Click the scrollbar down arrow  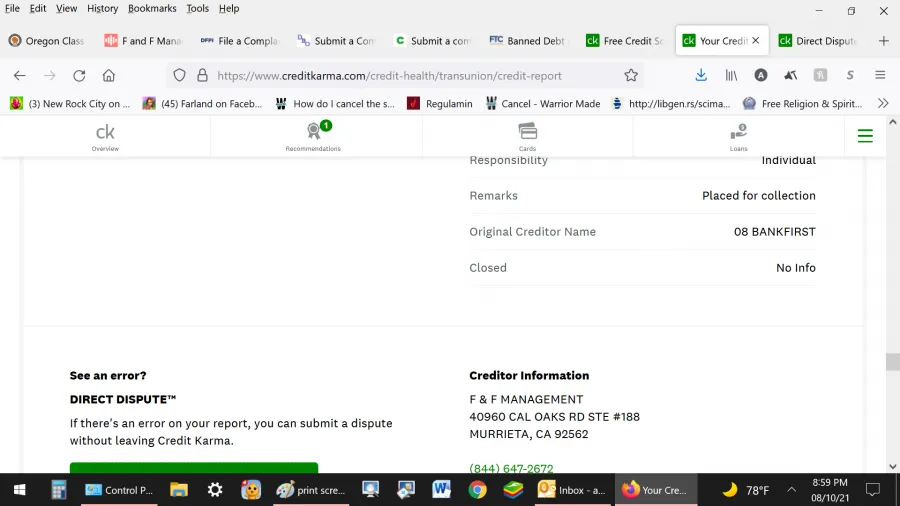[x=893, y=466]
